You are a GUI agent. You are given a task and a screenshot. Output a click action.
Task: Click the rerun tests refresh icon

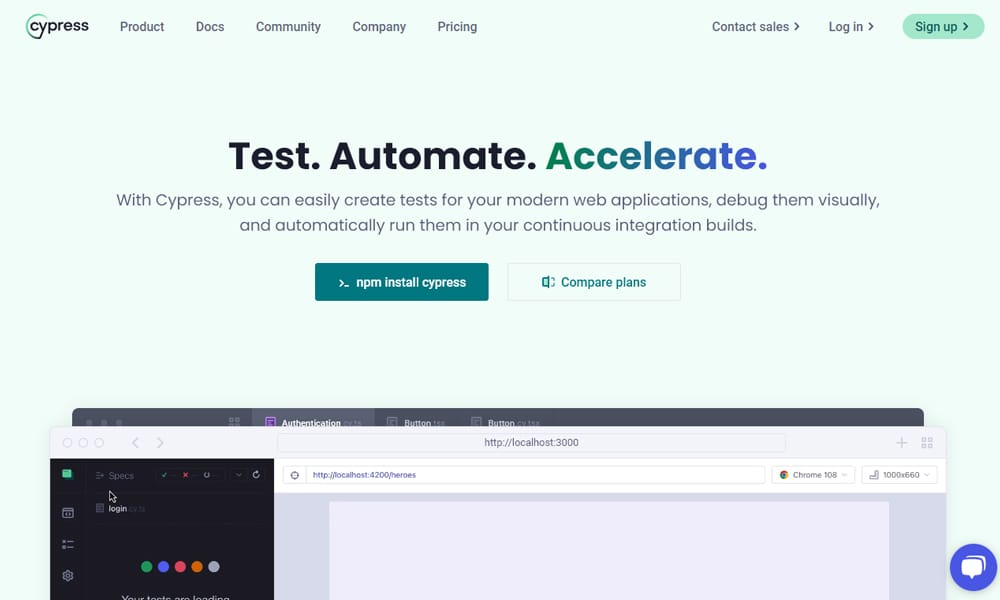[x=256, y=475]
